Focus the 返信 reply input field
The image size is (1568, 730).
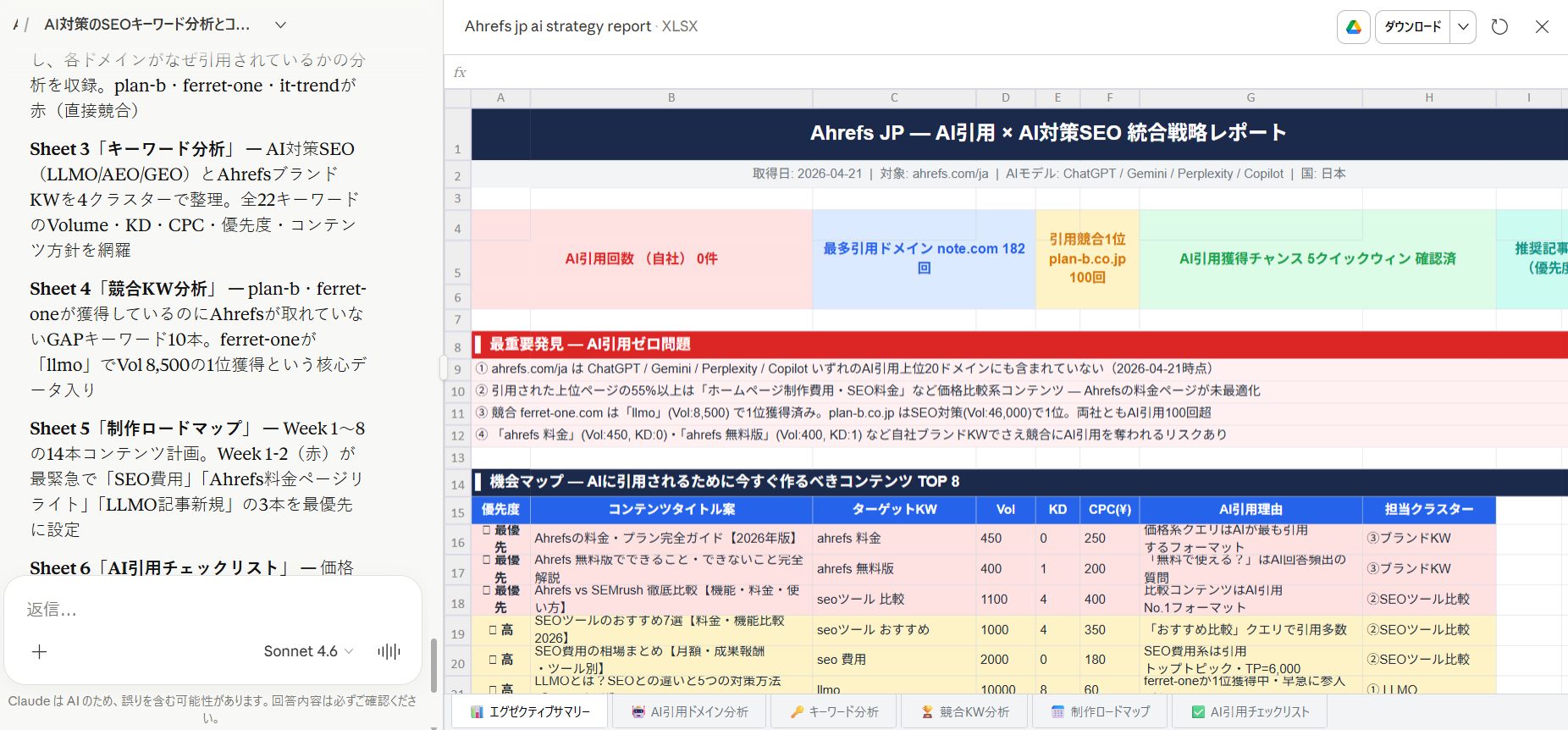(x=212, y=610)
